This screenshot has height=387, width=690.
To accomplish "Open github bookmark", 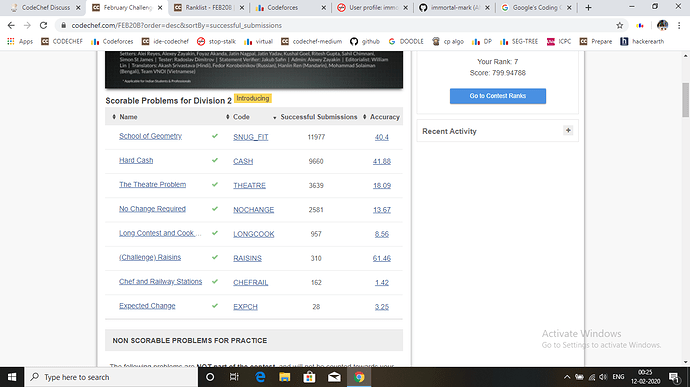I will (x=365, y=41).
